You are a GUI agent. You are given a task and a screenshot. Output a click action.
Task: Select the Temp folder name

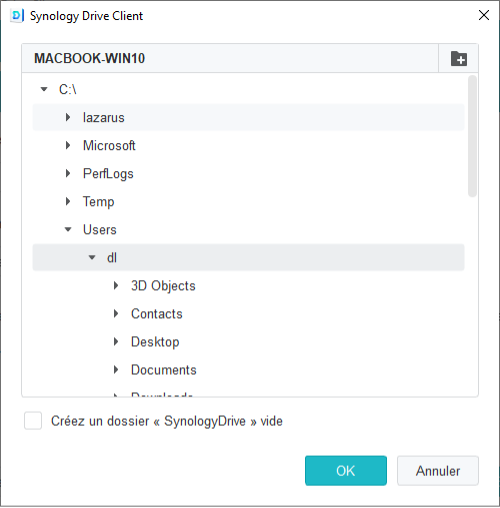pyautogui.click(x=99, y=202)
